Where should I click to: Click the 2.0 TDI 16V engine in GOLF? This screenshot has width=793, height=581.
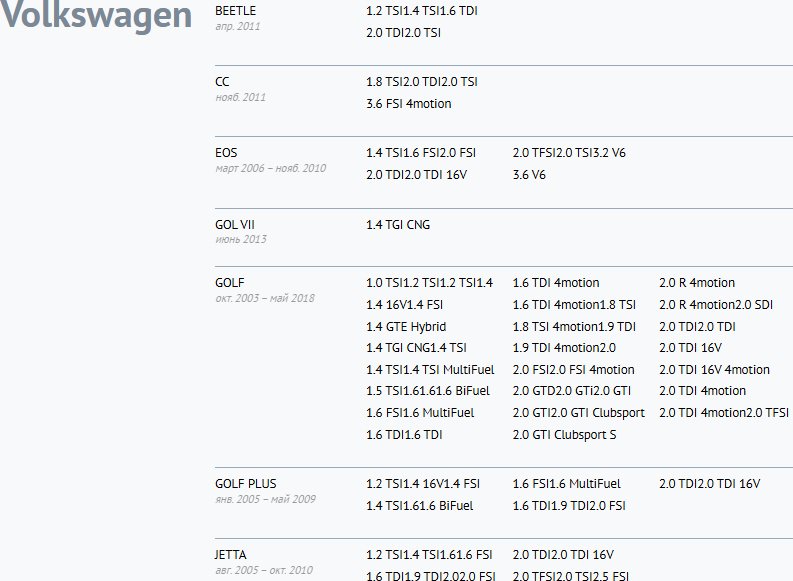[x=690, y=348]
